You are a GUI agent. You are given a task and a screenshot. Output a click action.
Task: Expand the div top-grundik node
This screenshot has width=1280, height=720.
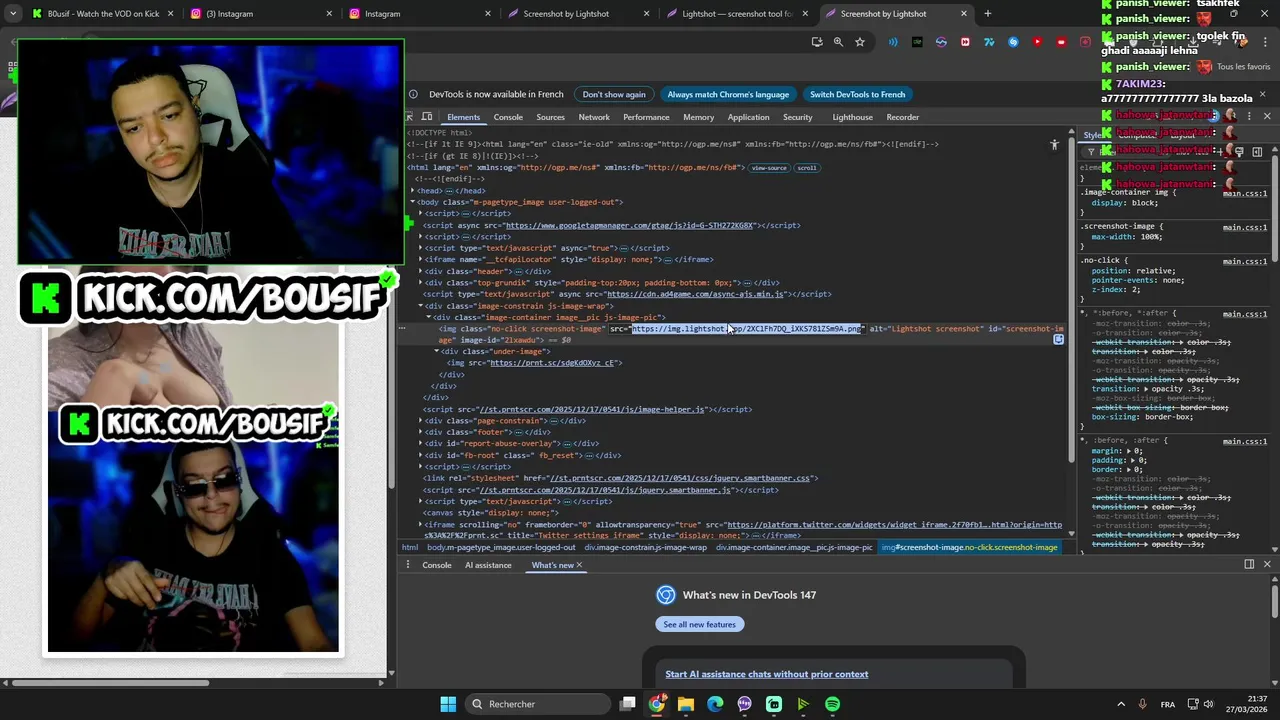(x=420, y=282)
